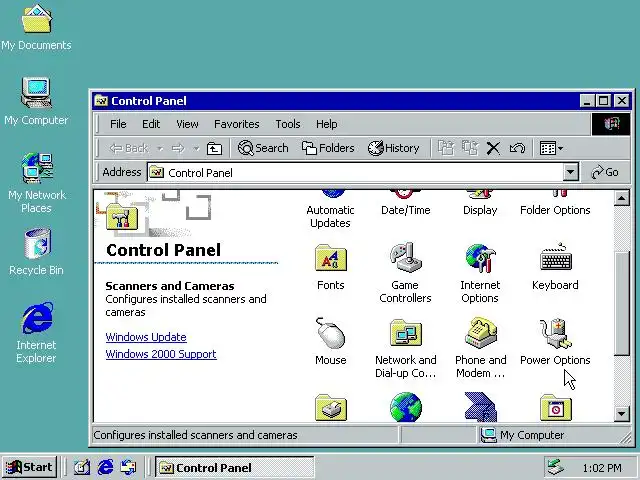The height and width of the screenshot is (480, 640).
Task: Click the Back button
Action: click(x=129, y=148)
